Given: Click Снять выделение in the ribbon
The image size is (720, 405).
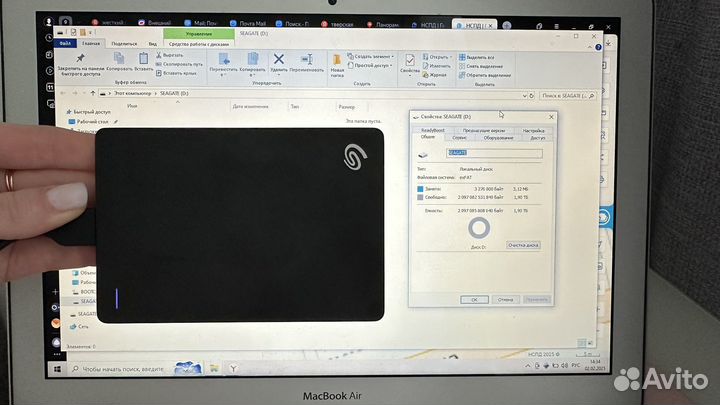Looking at the screenshot, I should (x=481, y=66).
